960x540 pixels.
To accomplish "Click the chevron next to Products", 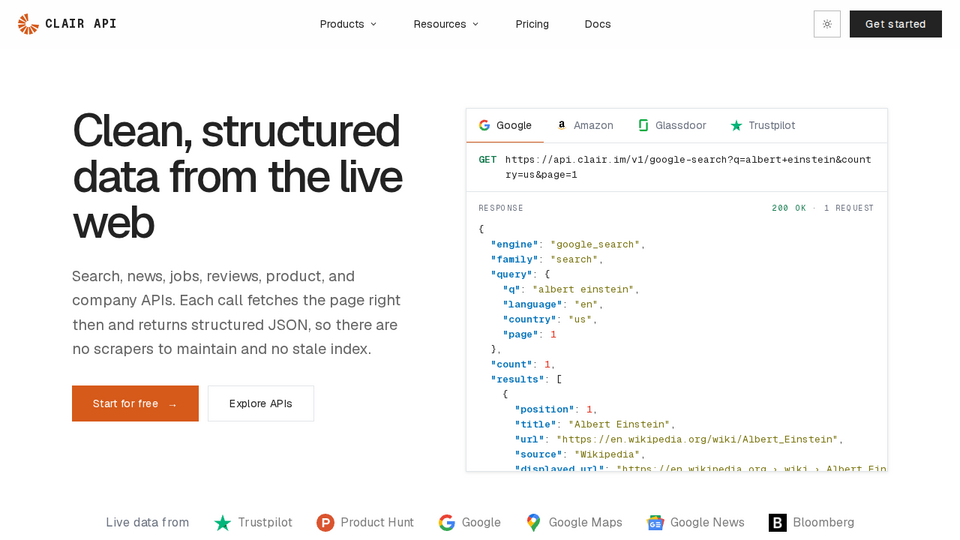I will coord(373,24).
